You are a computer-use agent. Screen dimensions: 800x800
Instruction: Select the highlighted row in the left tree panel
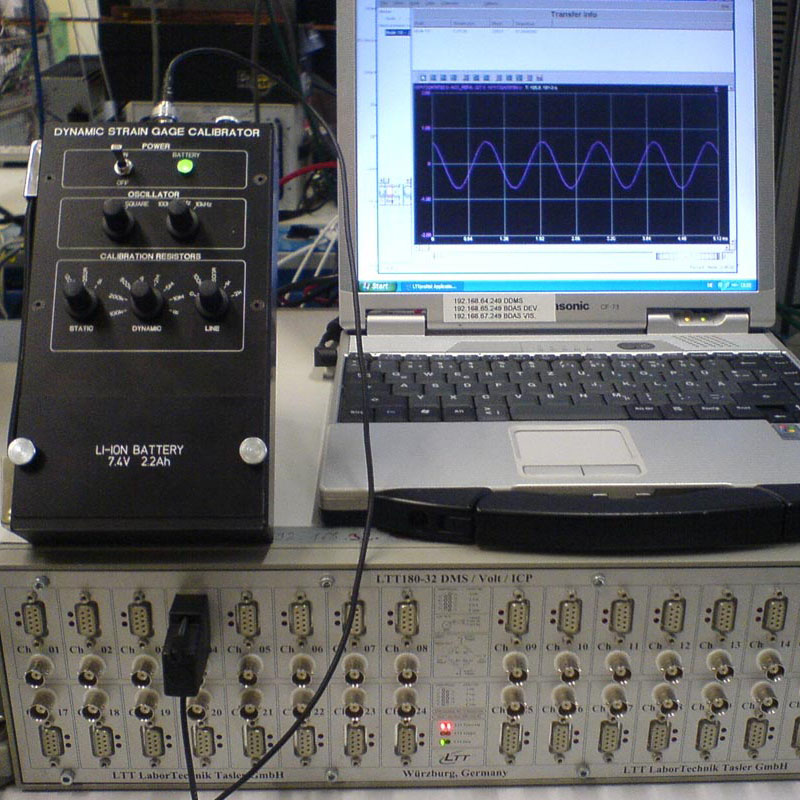396,33
